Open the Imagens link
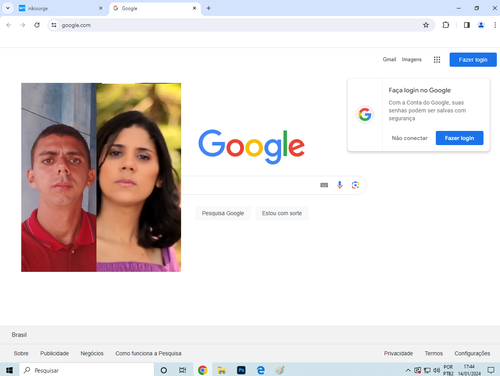 tap(412, 59)
